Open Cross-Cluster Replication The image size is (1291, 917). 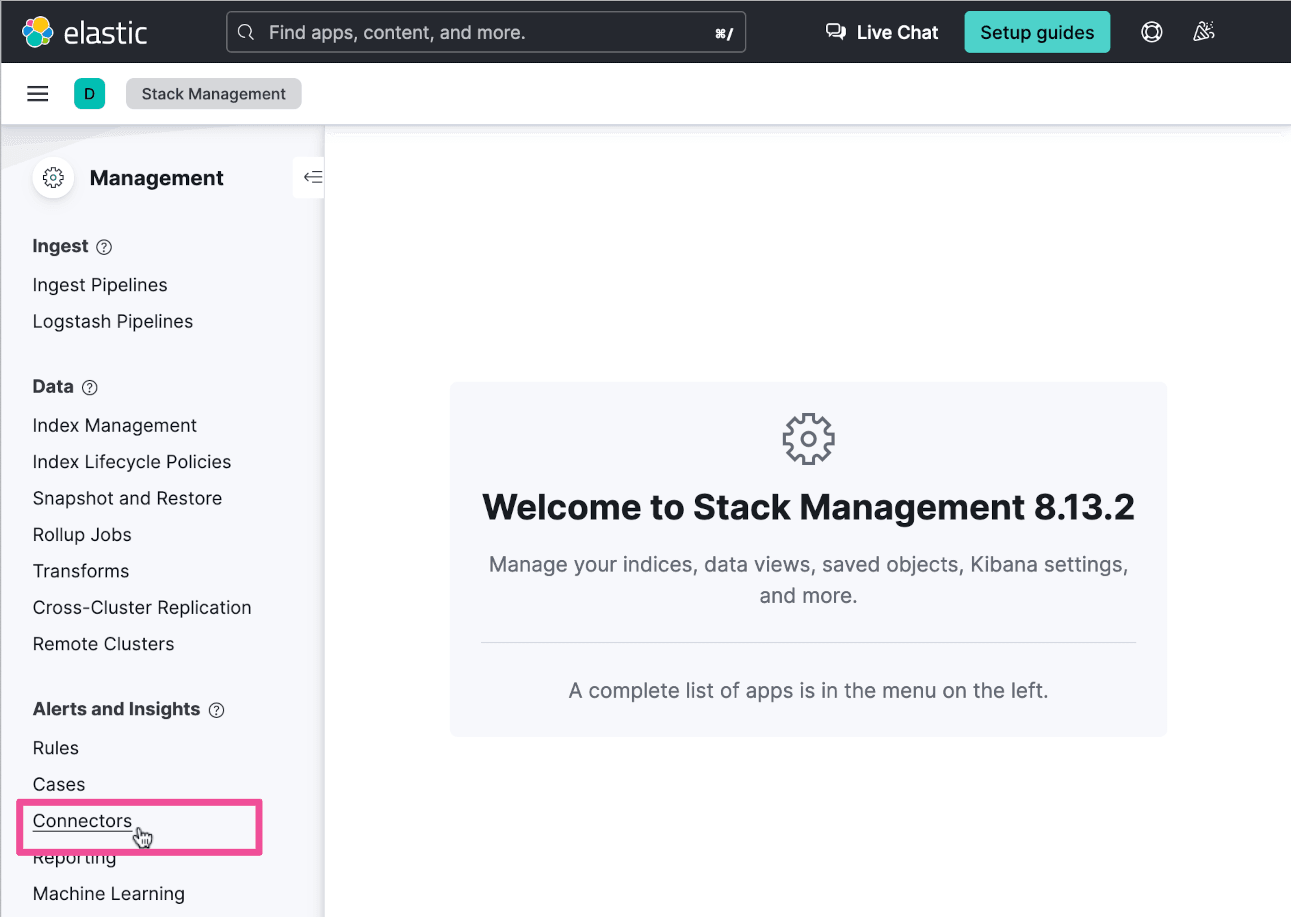click(x=142, y=607)
